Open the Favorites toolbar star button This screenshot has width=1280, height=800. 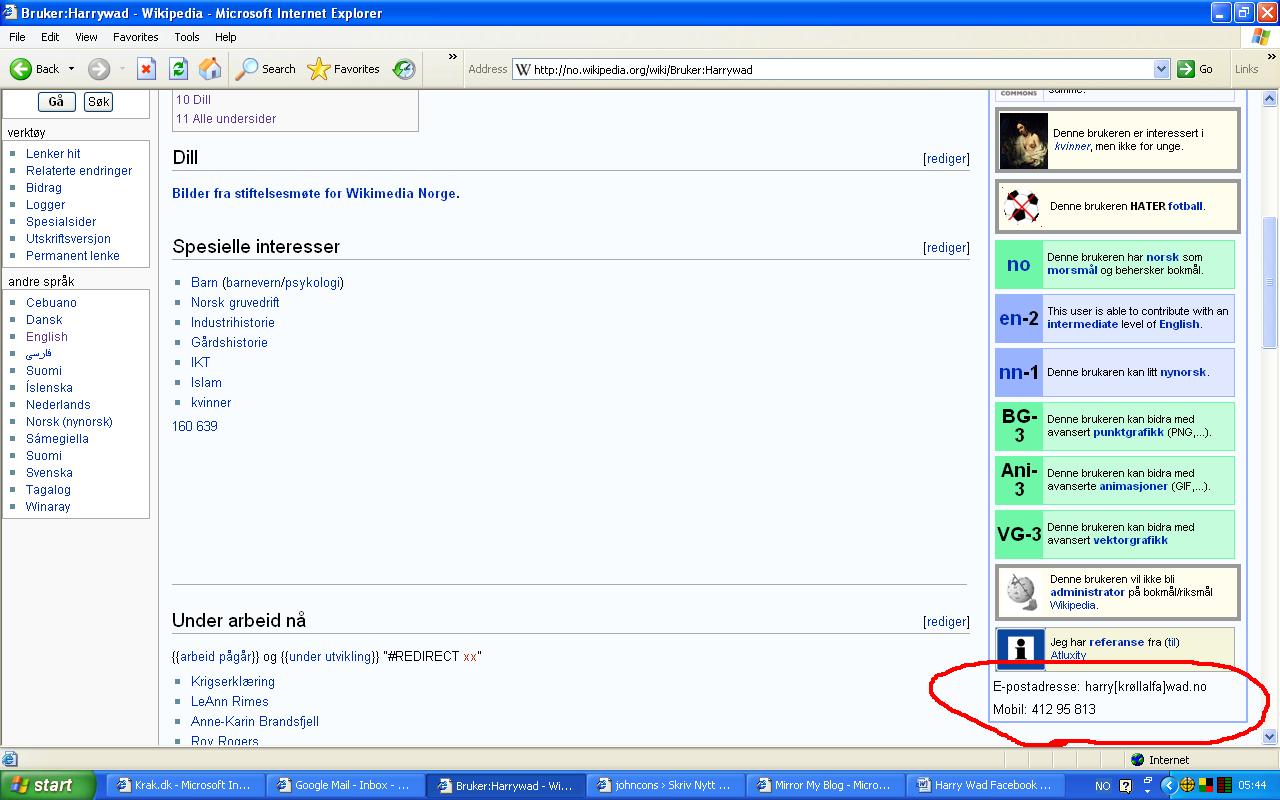click(343, 69)
